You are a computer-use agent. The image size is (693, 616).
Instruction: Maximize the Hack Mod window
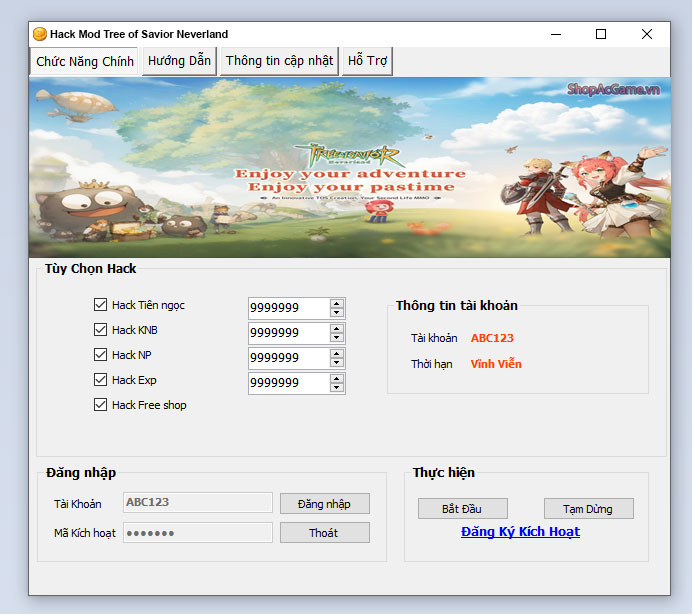(601, 34)
